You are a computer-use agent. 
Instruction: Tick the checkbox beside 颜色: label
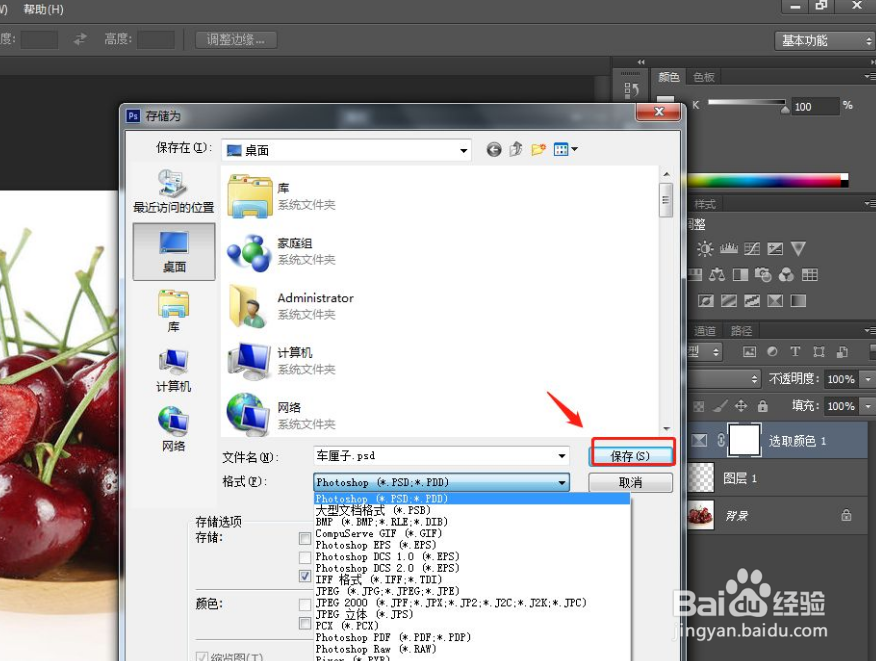pos(304,605)
